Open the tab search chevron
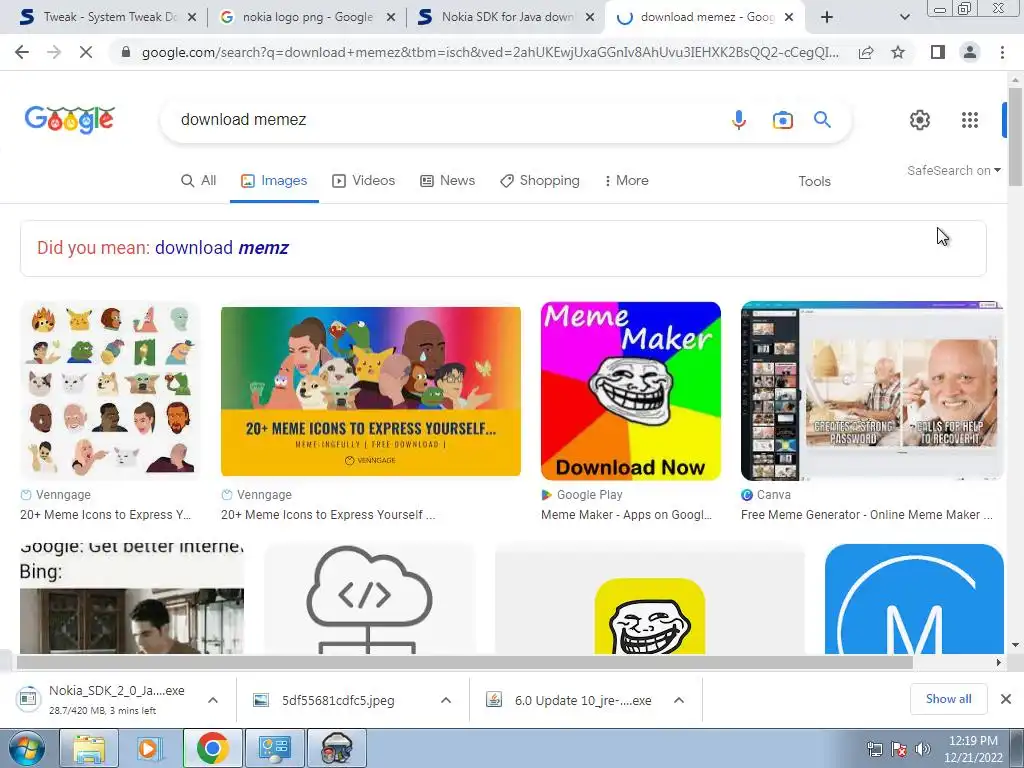This screenshot has width=1024, height=768. [x=904, y=18]
